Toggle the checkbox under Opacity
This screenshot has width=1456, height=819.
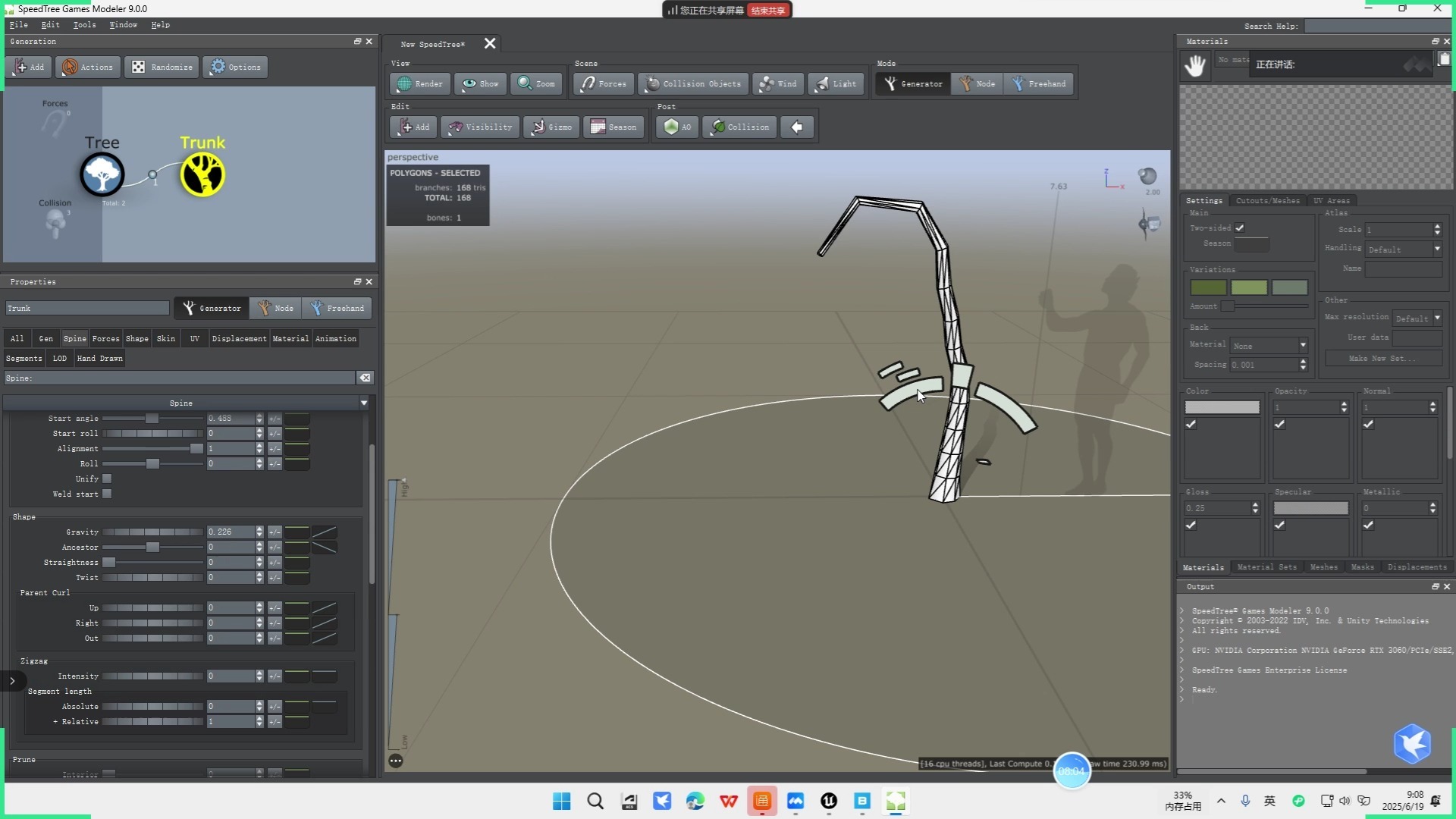tap(1280, 425)
